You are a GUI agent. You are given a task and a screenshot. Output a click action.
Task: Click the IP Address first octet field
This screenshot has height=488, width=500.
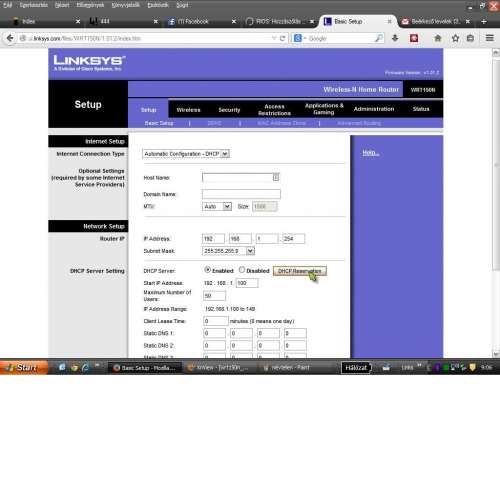pyautogui.click(x=213, y=239)
